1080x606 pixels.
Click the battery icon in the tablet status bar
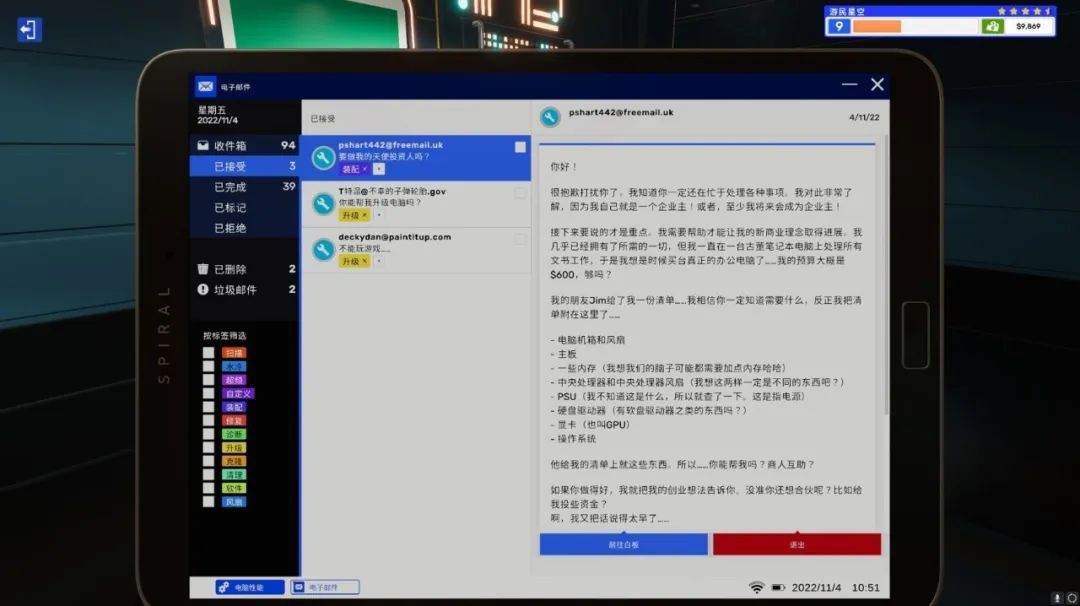coord(778,587)
